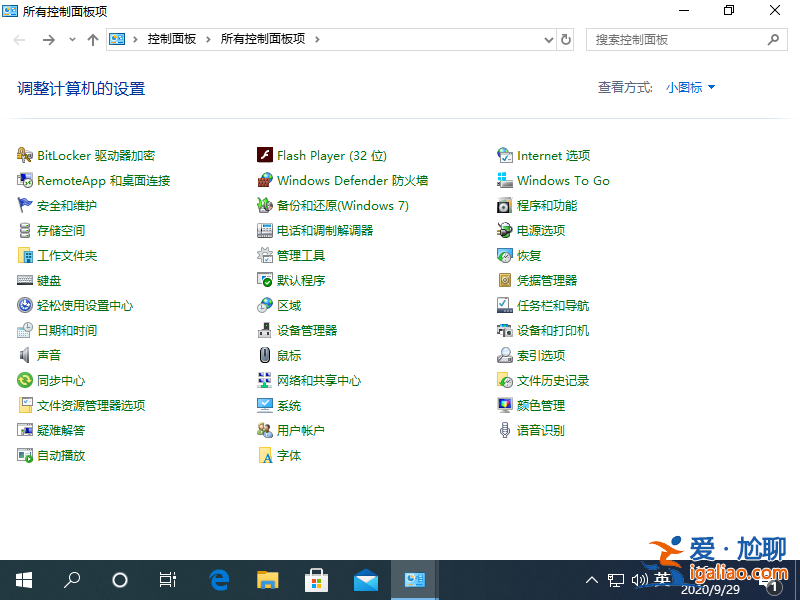Open the address bar history dropdown

tap(547, 39)
